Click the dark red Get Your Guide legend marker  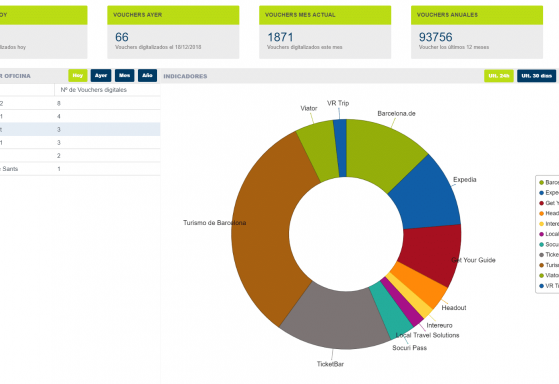coord(541,203)
